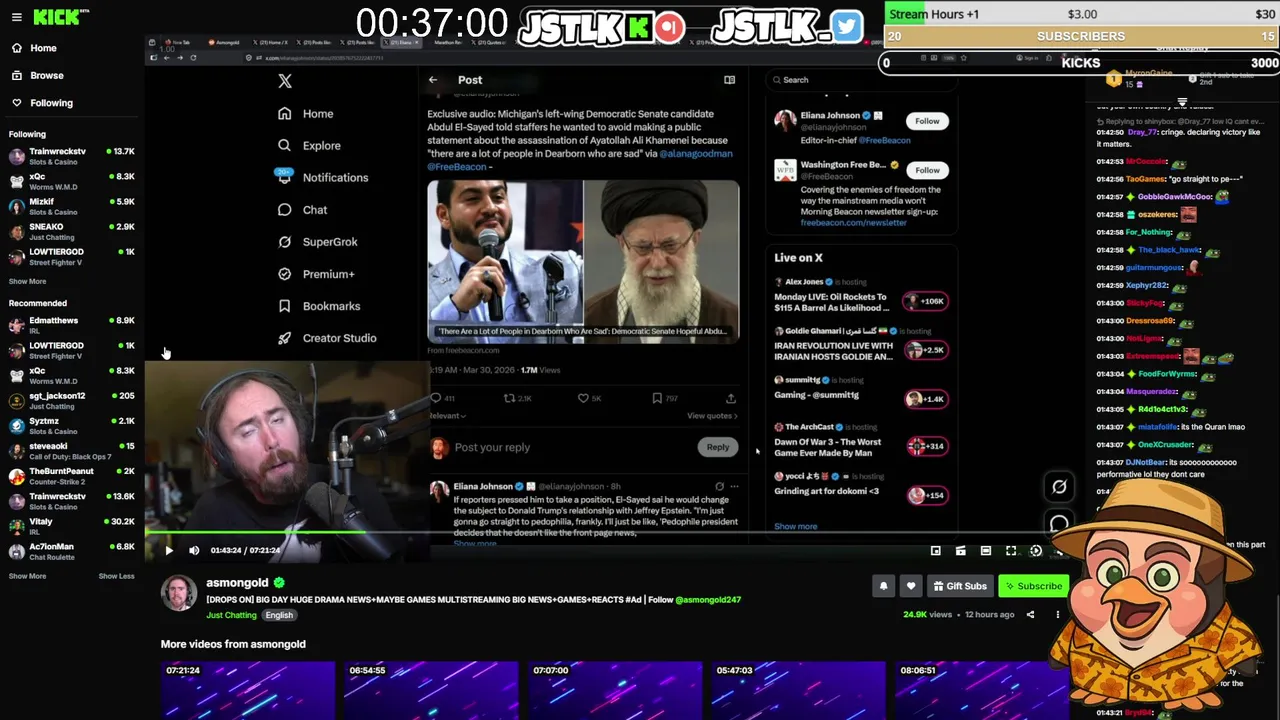Click the Gift Subs button

pos(960,586)
